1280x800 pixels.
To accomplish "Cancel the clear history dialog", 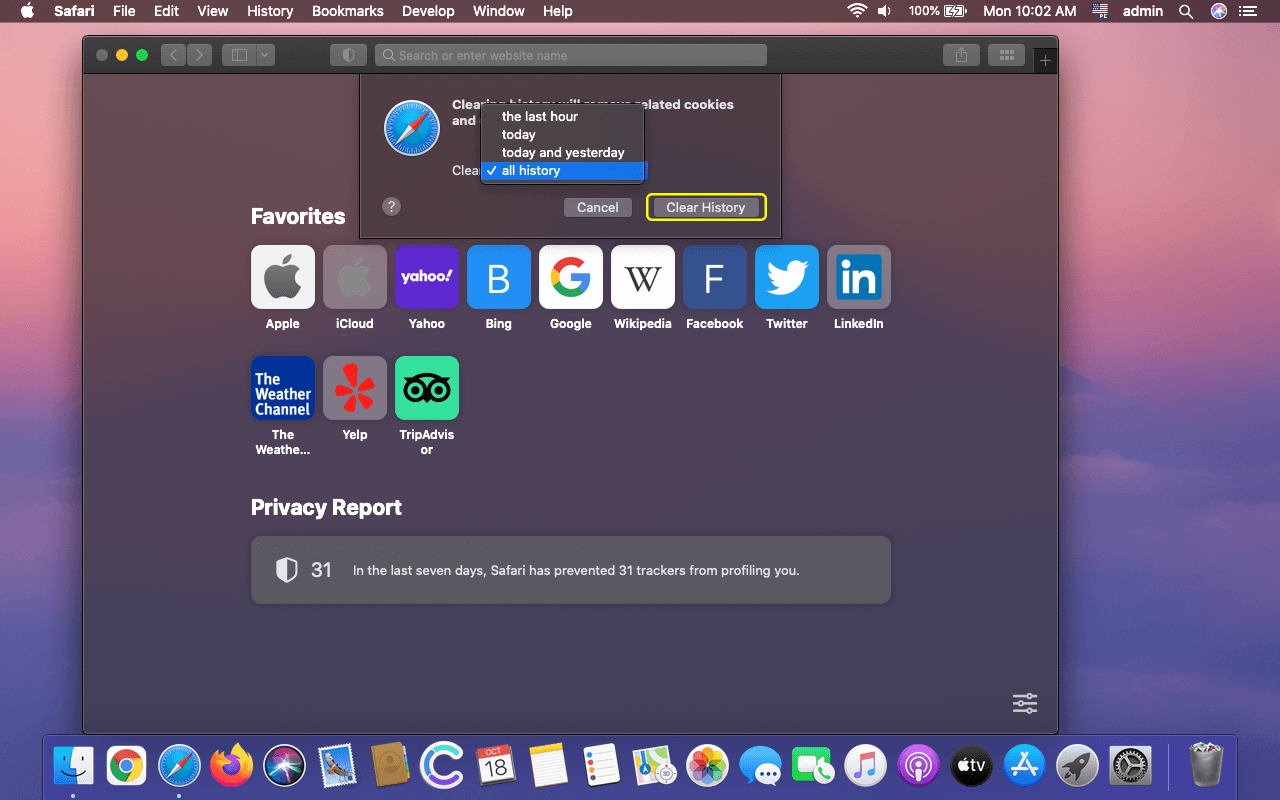I will pos(597,207).
